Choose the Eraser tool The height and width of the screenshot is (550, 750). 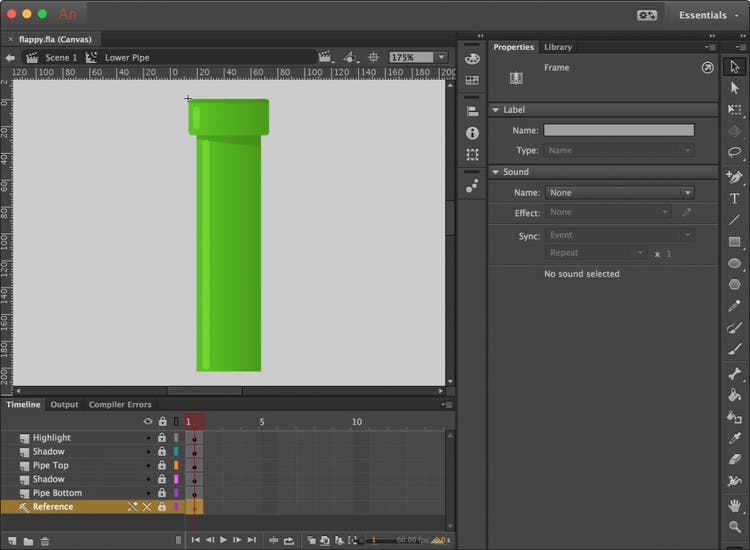click(x=735, y=460)
